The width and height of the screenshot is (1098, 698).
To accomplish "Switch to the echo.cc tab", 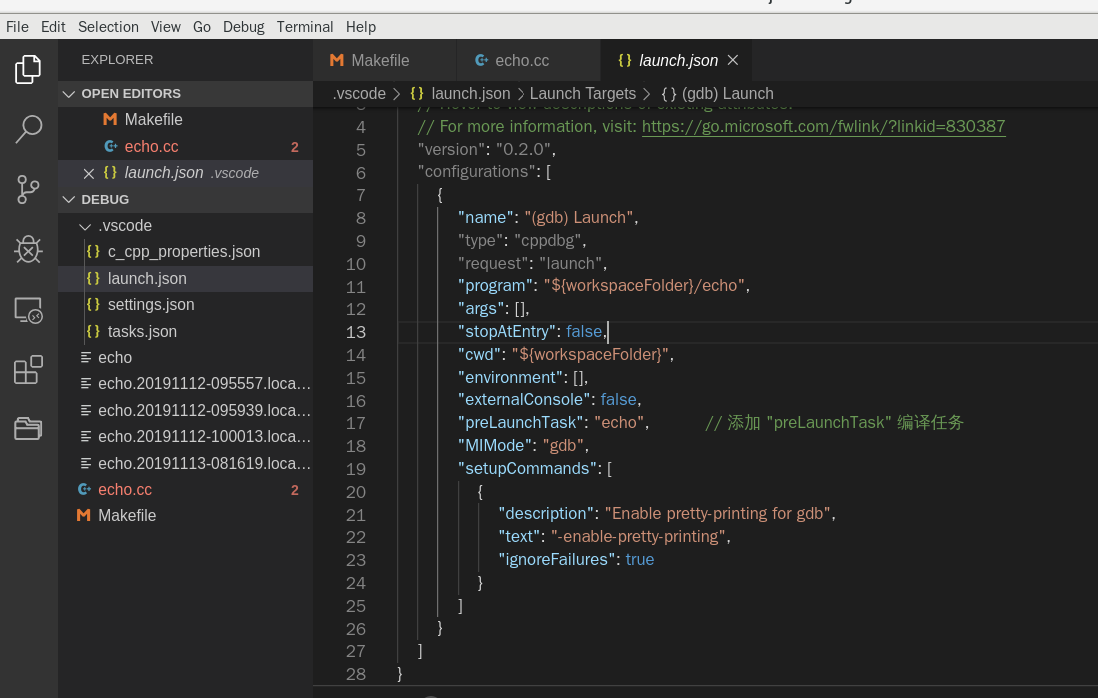I will point(521,60).
